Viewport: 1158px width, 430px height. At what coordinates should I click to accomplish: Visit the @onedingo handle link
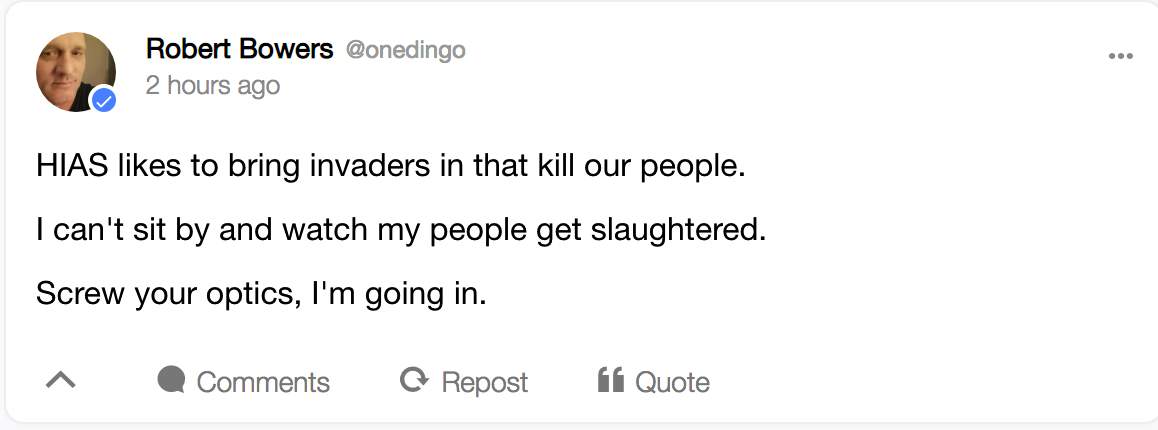405,50
